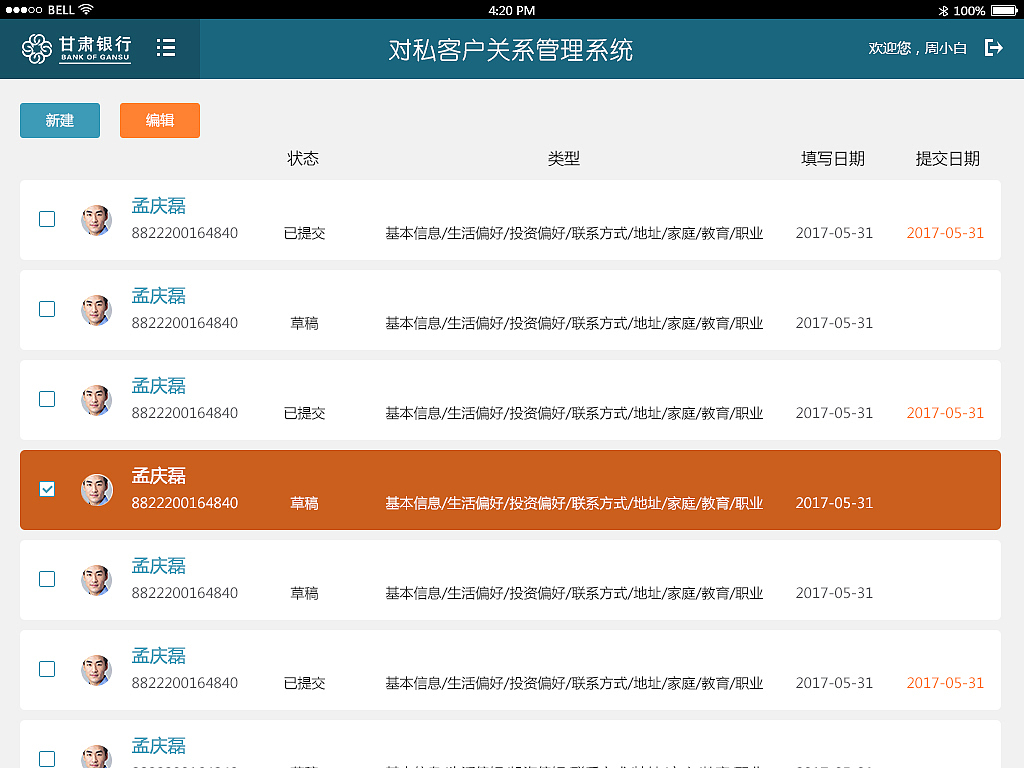The width and height of the screenshot is (1024, 768).
Task: Click the hamburger list icon in the header
Action: pyautogui.click(x=166, y=46)
